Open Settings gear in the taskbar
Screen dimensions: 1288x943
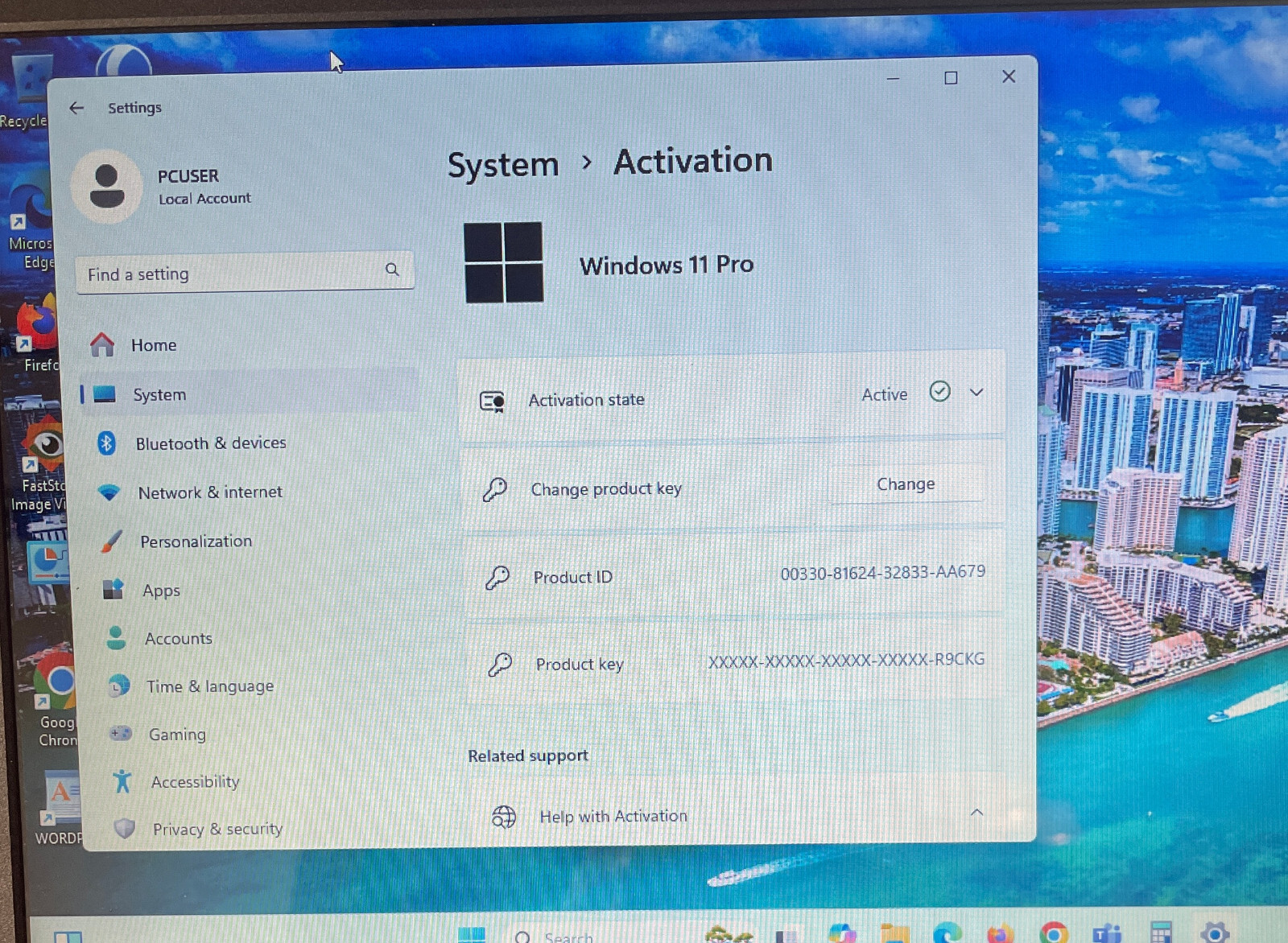[x=1214, y=933]
